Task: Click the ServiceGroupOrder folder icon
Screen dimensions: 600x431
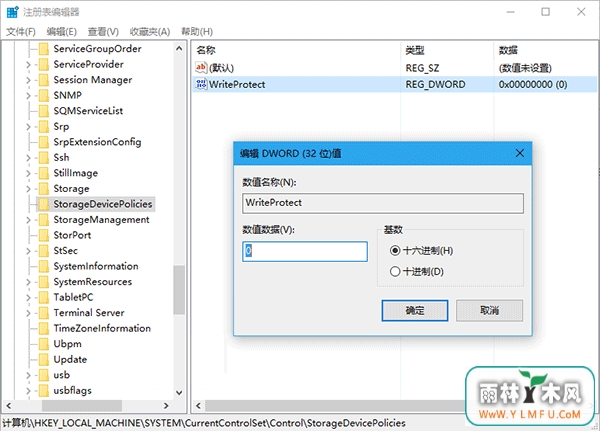Action: tap(44, 49)
